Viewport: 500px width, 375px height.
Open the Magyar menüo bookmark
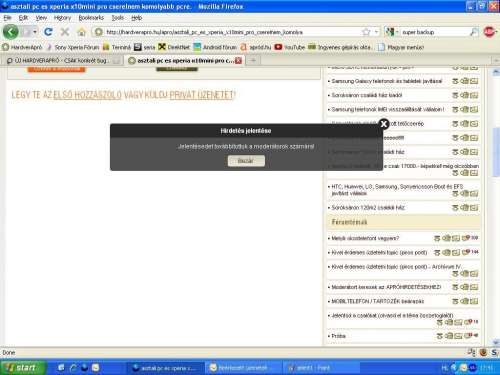(401, 47)
